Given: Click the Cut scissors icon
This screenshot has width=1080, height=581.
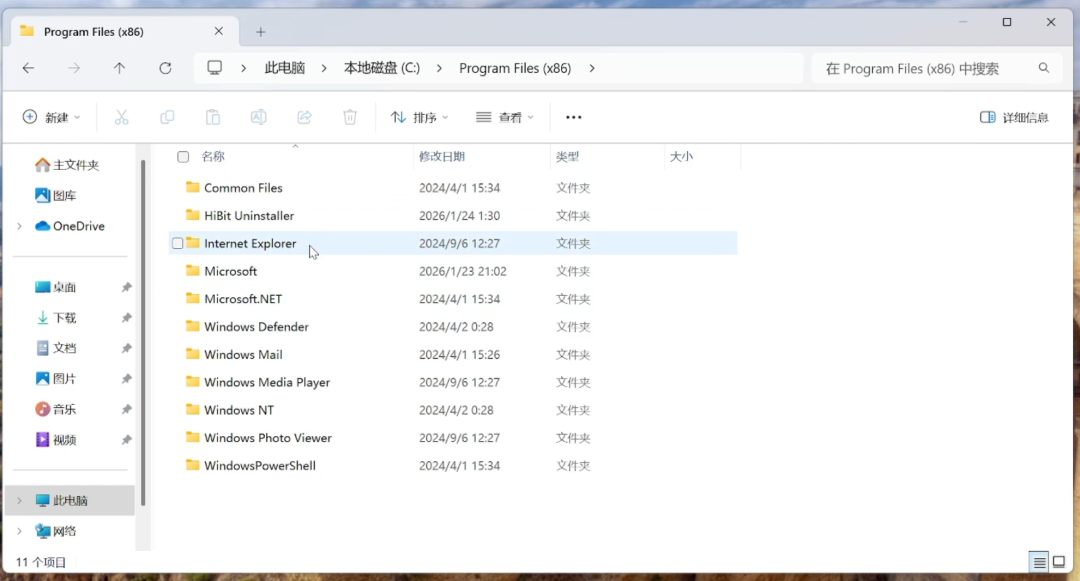Looking at the screenshot, I should (x=121, y=118).
